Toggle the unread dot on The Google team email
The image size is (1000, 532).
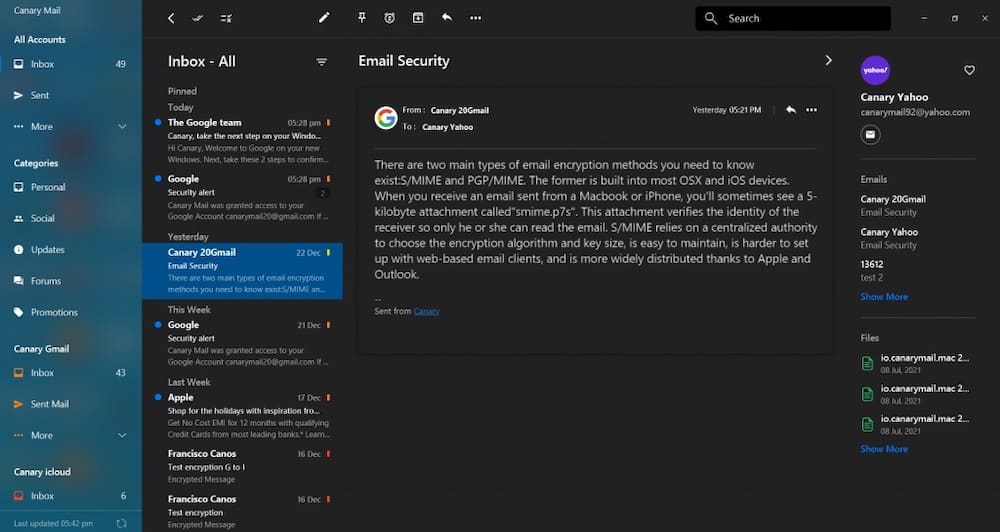158,122
